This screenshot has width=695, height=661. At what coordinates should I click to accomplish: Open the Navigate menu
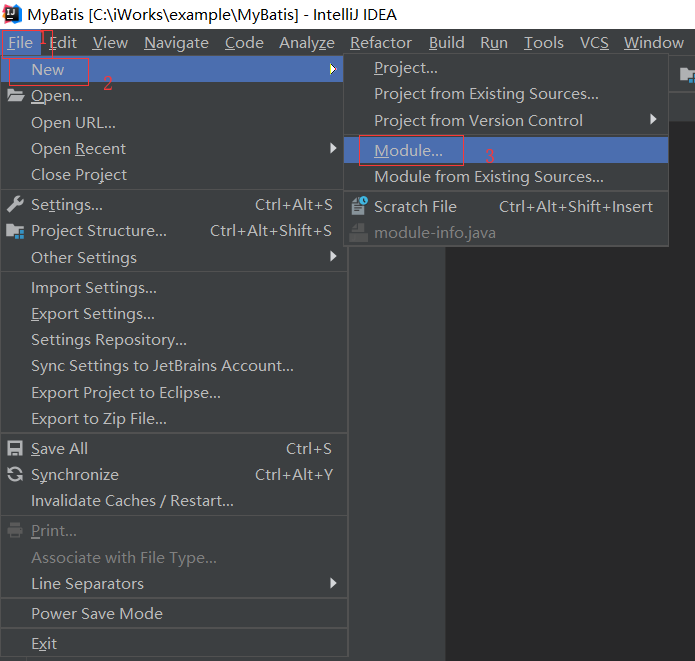(x=176, y=42)
